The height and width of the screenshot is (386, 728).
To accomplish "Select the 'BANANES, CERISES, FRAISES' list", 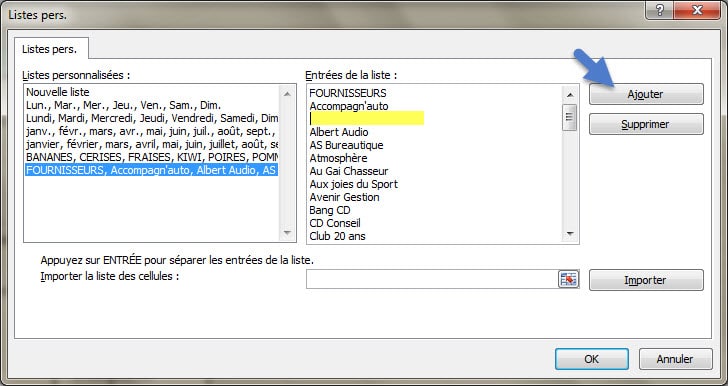I will 152,157.
